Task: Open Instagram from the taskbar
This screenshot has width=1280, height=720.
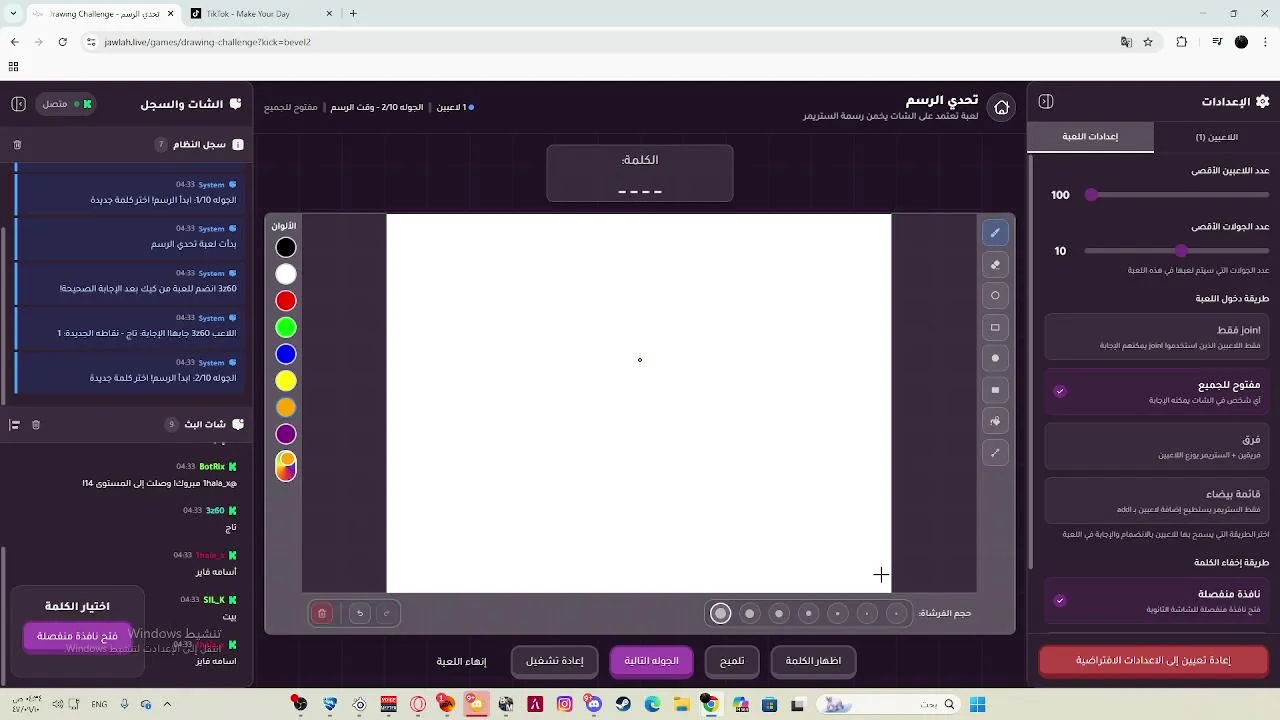Action: pyautogui.click(x=565, y=705)
